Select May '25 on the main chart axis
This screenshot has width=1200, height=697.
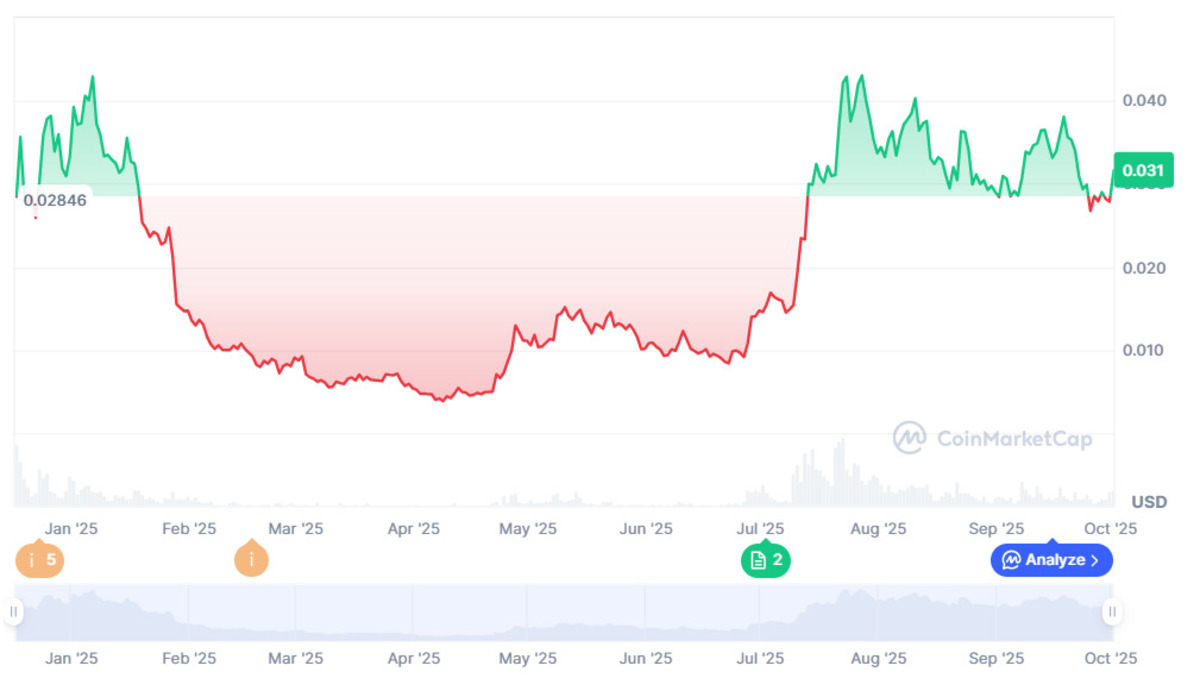(528, 529)
